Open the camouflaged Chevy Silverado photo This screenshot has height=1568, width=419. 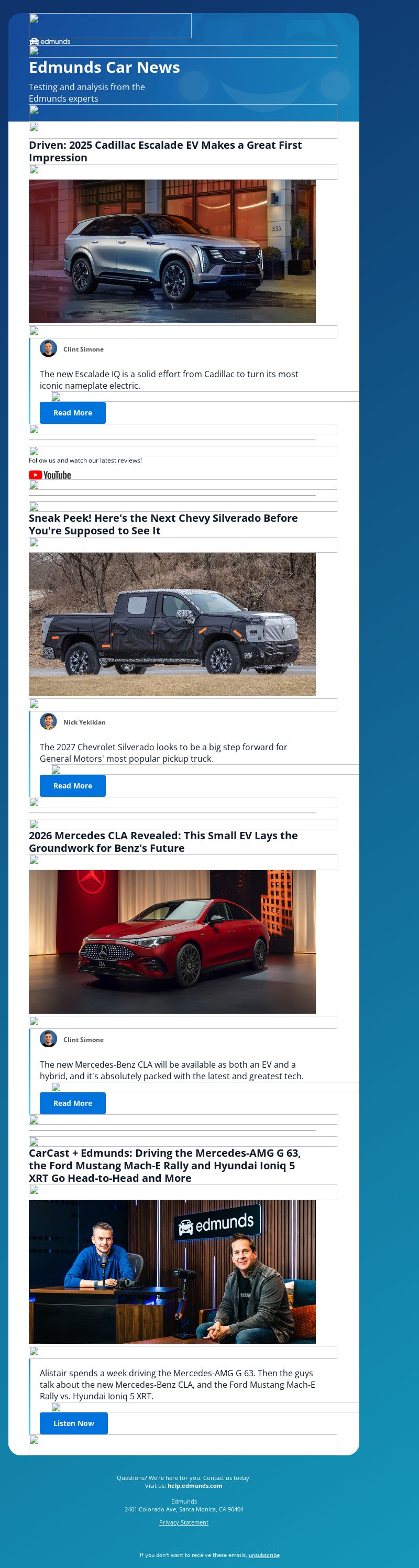click(x=172, y=624)
